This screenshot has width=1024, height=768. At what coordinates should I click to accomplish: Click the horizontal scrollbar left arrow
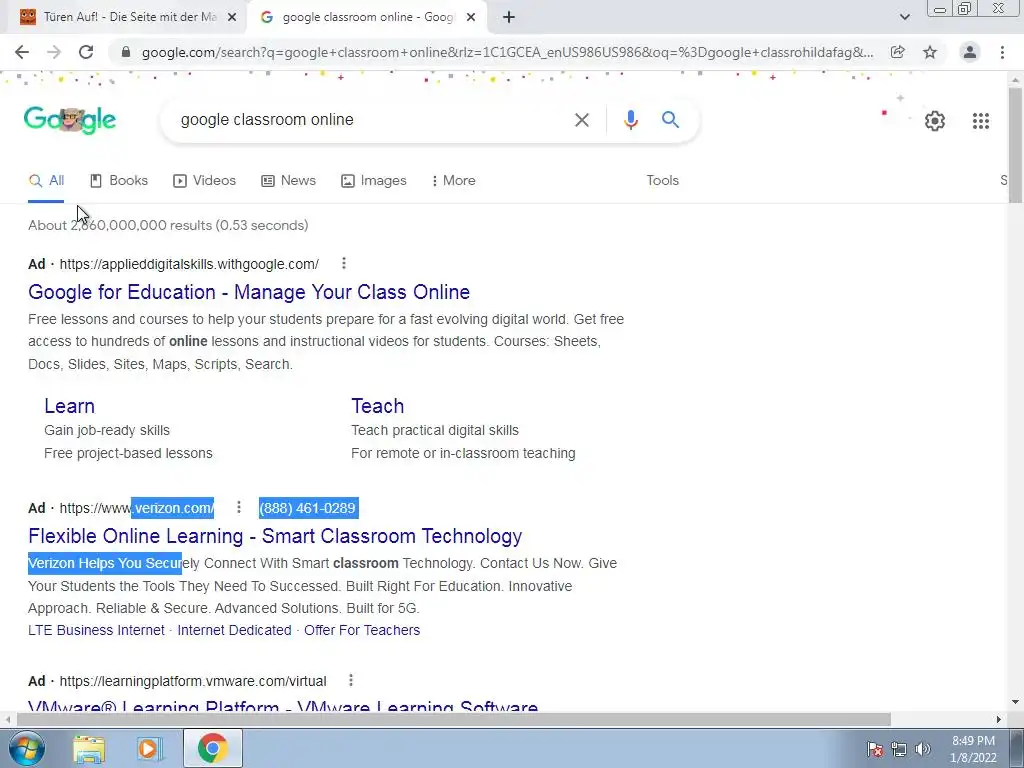tap(7, 720)
